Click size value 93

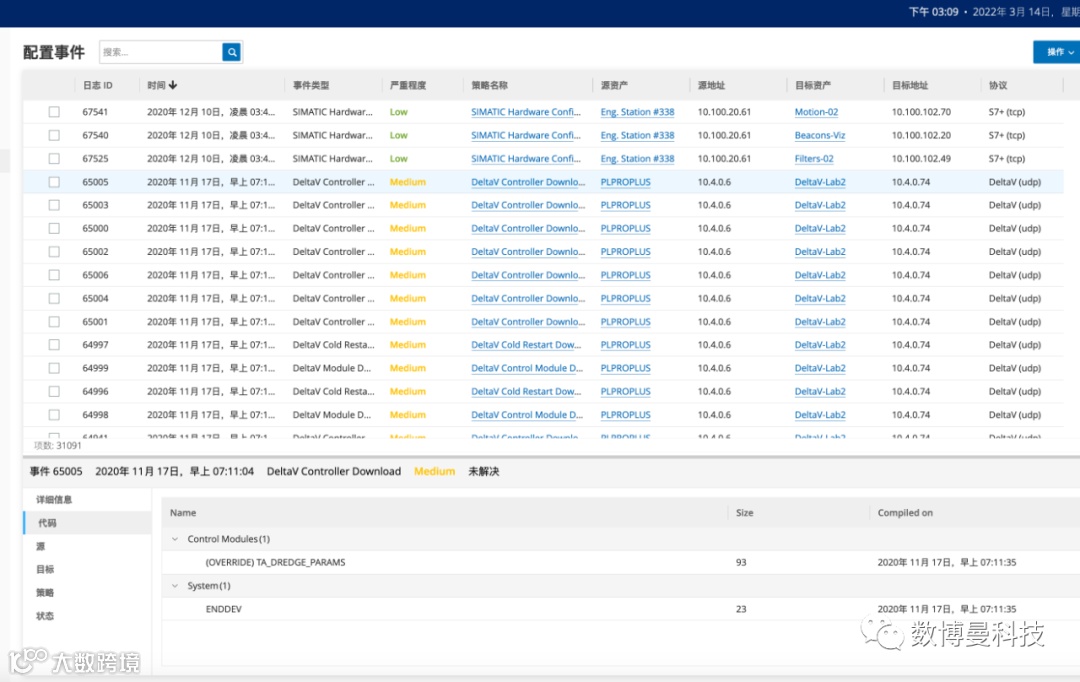(x=741, y=562)
